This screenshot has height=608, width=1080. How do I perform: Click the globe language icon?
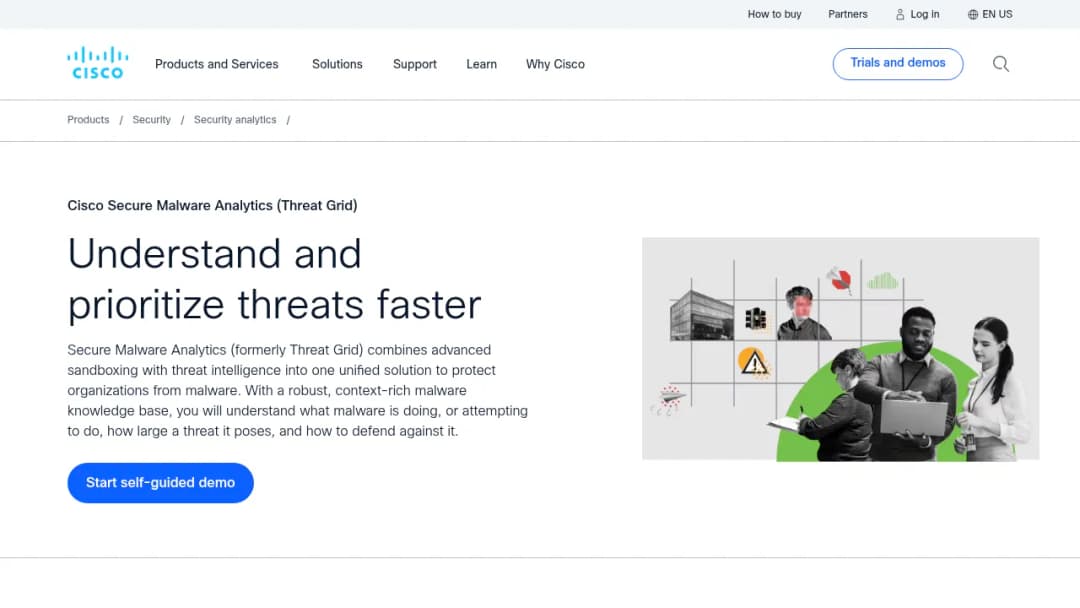pos(973,14)
